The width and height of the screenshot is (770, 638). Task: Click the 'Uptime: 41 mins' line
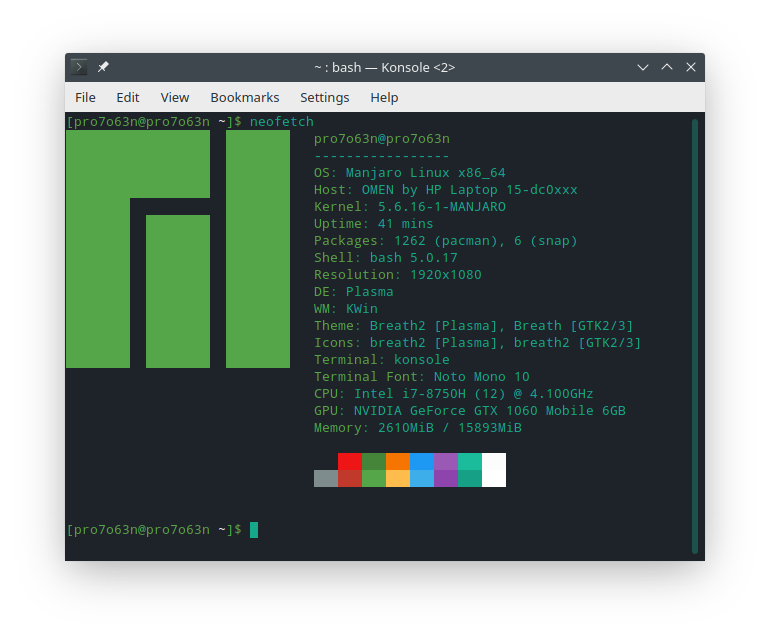point(373,224)
